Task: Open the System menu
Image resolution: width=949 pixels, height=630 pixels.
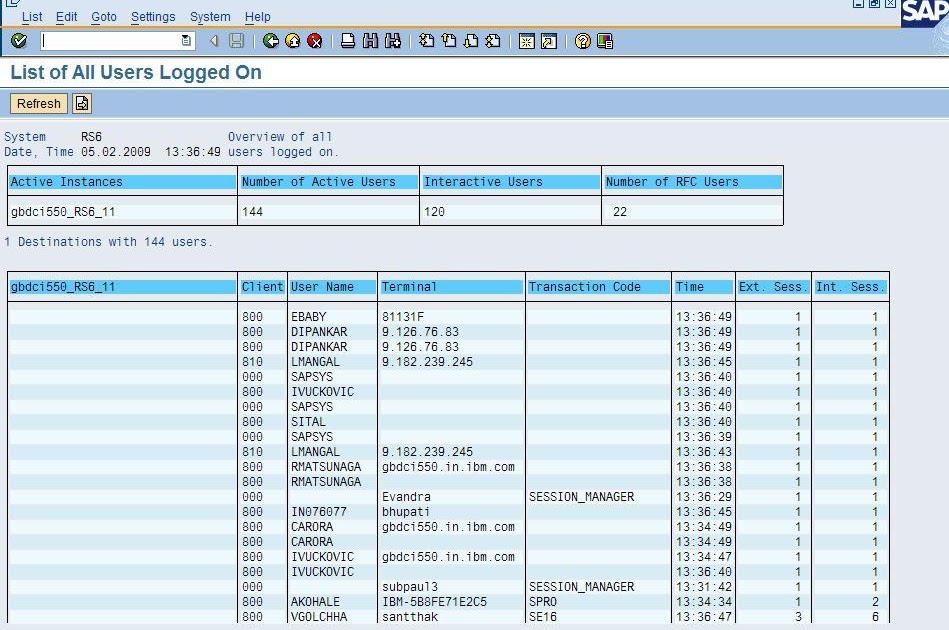Action: click(209, 16)
